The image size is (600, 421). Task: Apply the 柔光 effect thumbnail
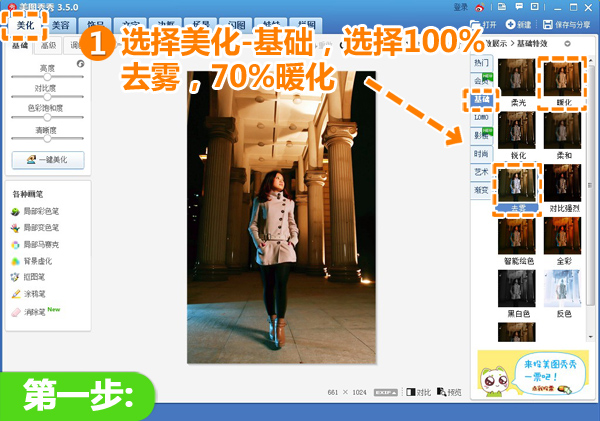(x=517, y=77)
